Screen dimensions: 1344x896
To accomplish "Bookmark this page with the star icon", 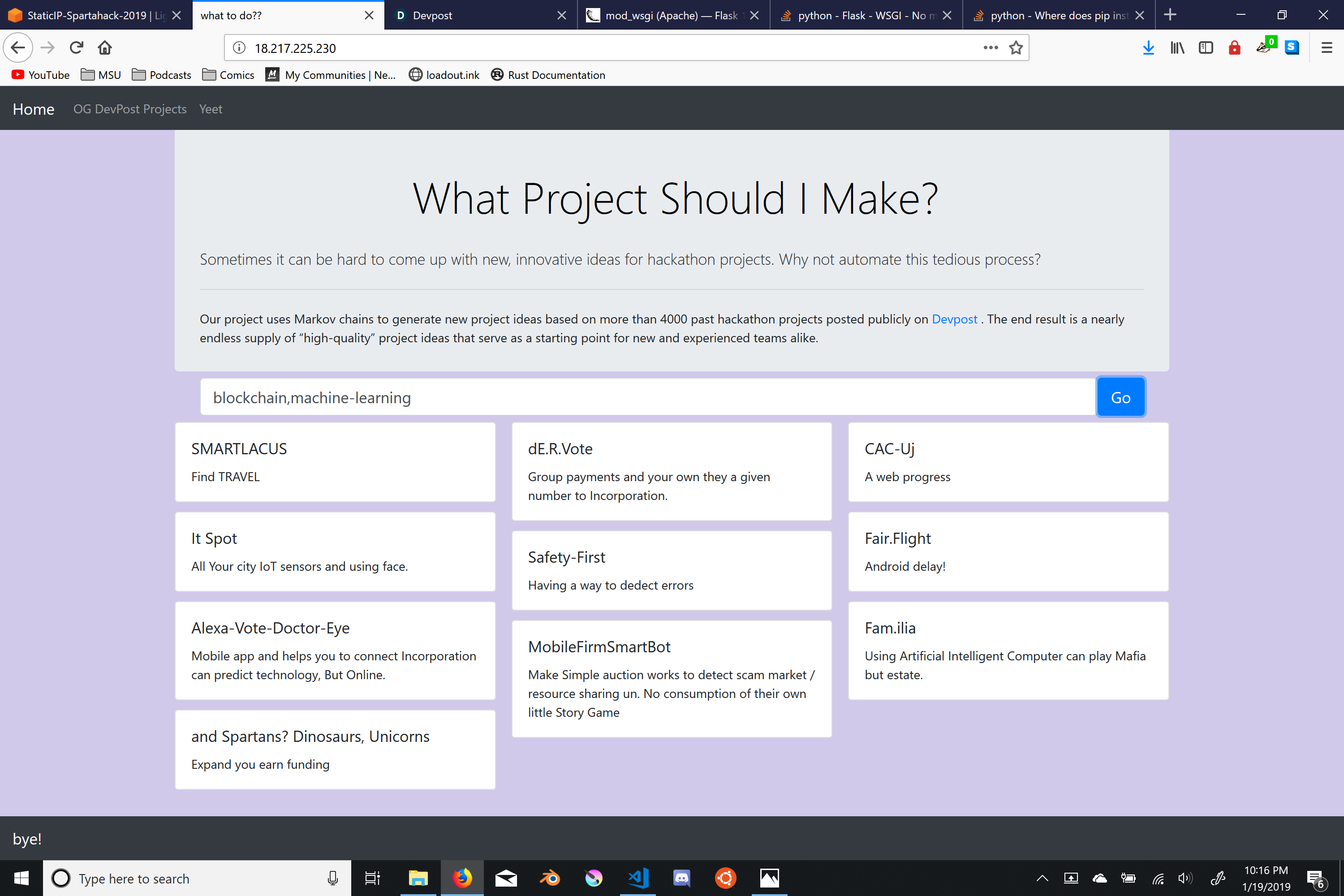I will point(1016,48).
